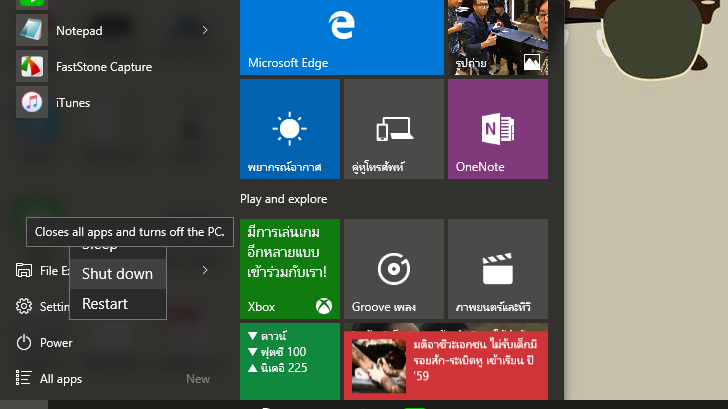Click the Start button on taskbar

tap(24, 405)
